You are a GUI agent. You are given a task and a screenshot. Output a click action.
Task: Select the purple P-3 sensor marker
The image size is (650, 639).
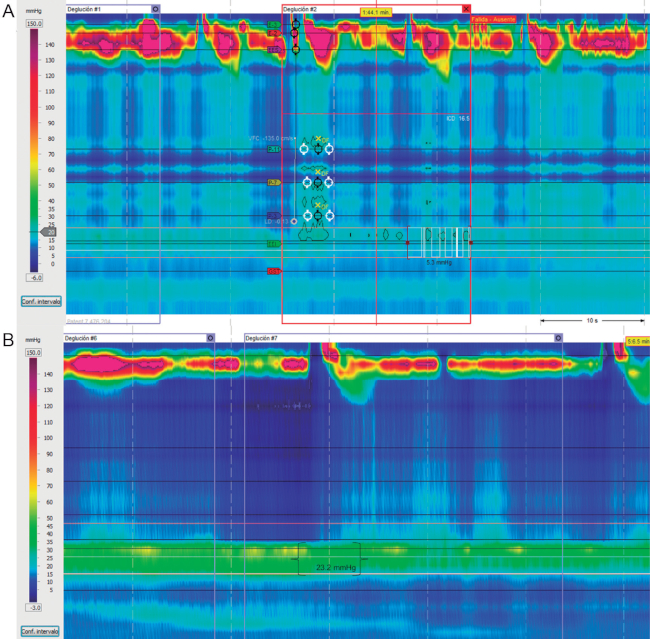[x=273, y=214]
